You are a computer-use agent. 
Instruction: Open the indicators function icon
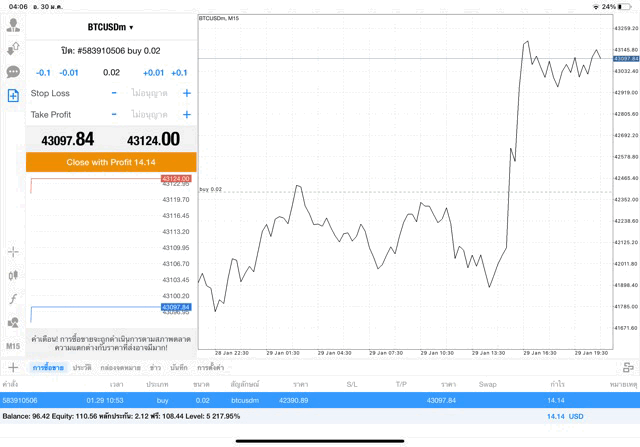(13, 299)
